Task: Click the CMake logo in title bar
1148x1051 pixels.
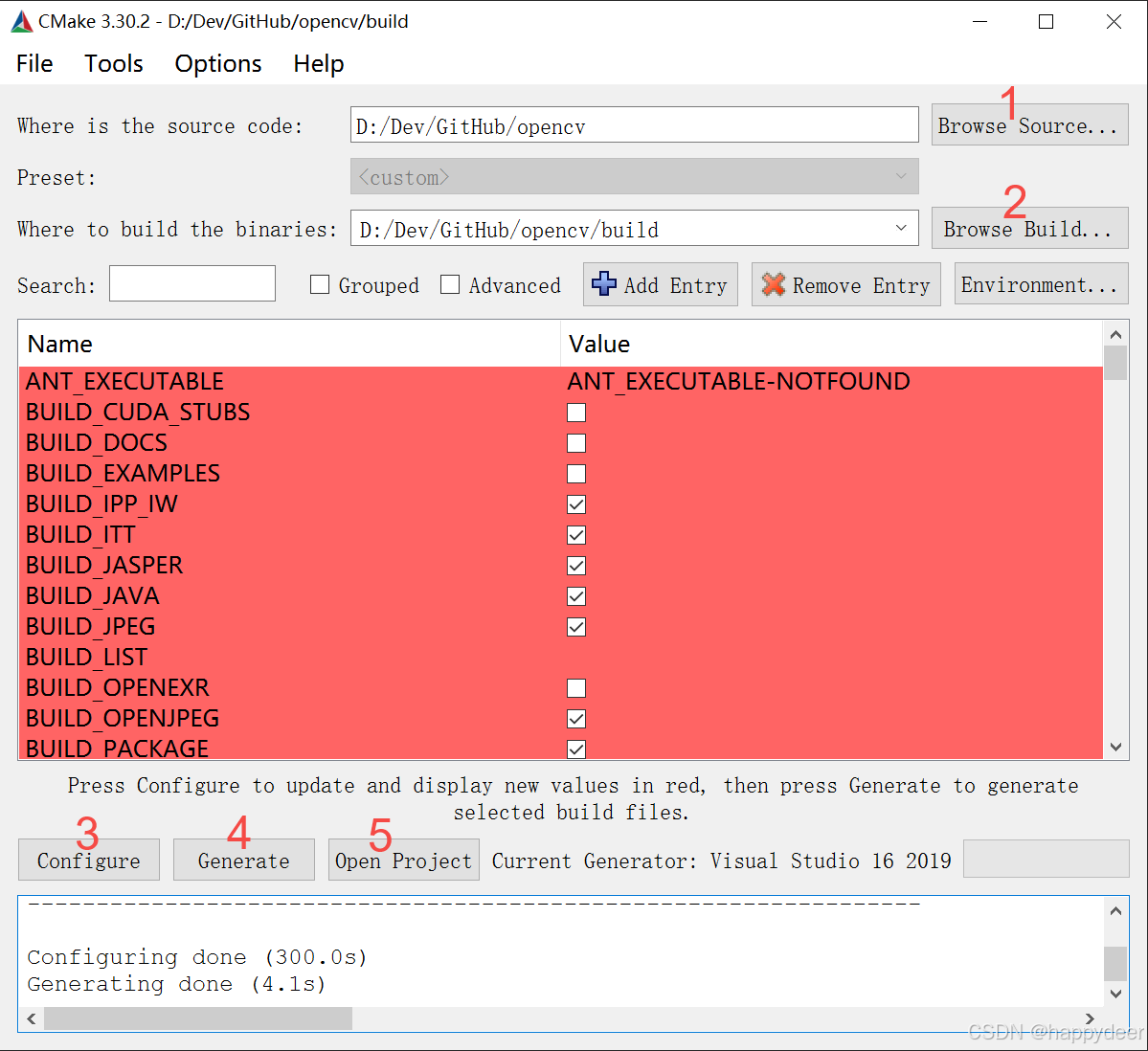Action: 21,21
